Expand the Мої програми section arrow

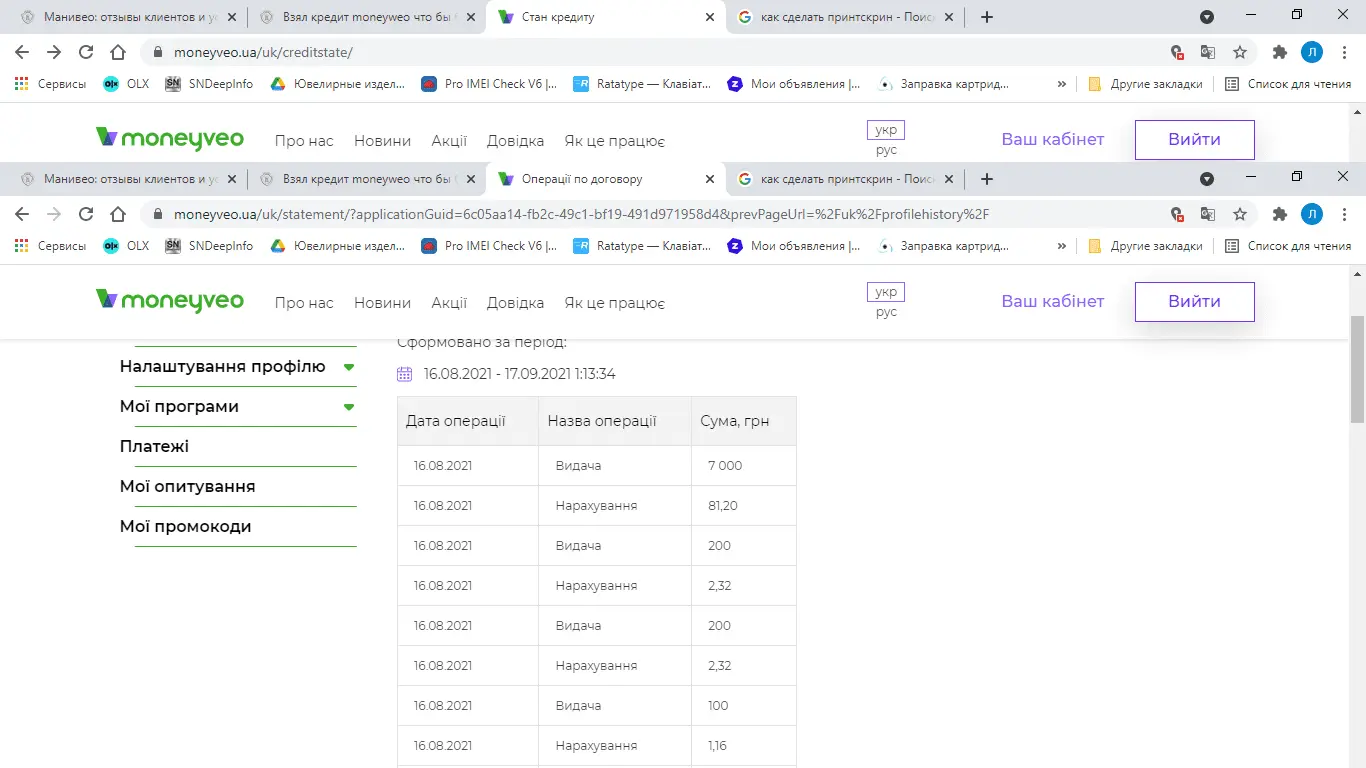[x=349, y=407]
